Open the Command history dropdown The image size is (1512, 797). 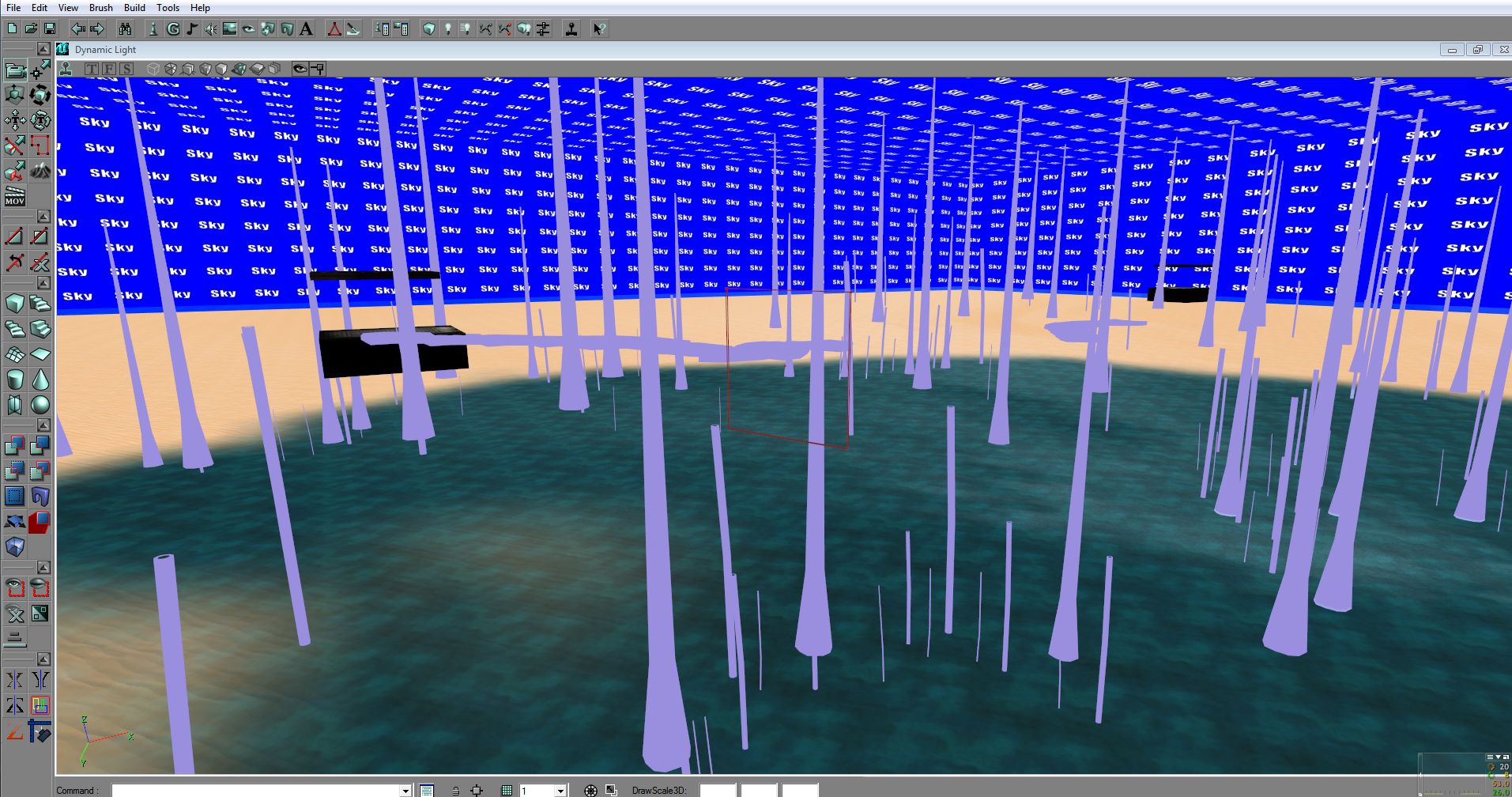pos(405,790)
